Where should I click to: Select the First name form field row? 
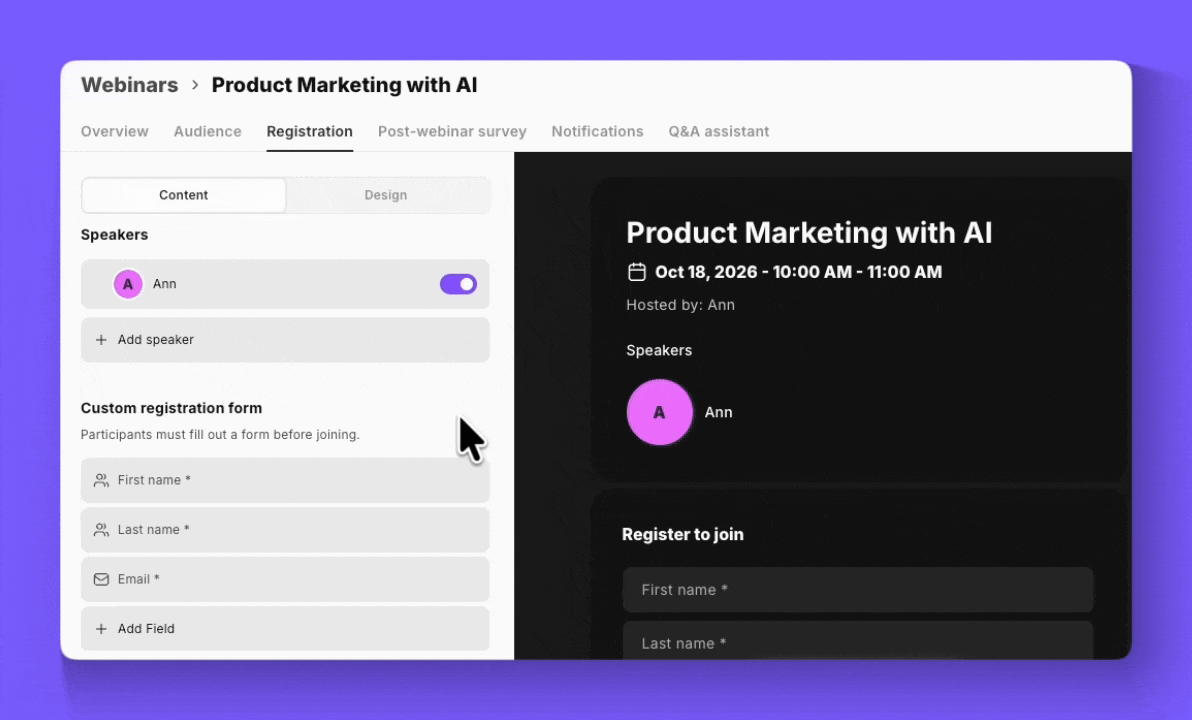coord(285,481)
